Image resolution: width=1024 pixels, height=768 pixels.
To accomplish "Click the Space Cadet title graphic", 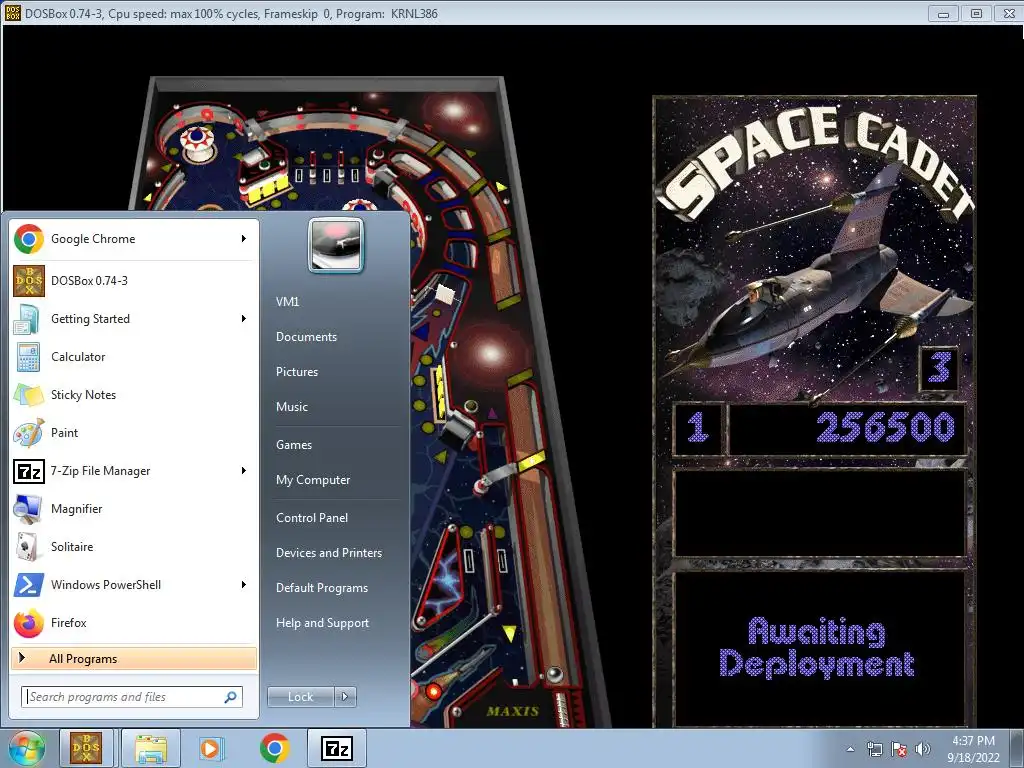I will pyautogui.click(x=816, y=163).
